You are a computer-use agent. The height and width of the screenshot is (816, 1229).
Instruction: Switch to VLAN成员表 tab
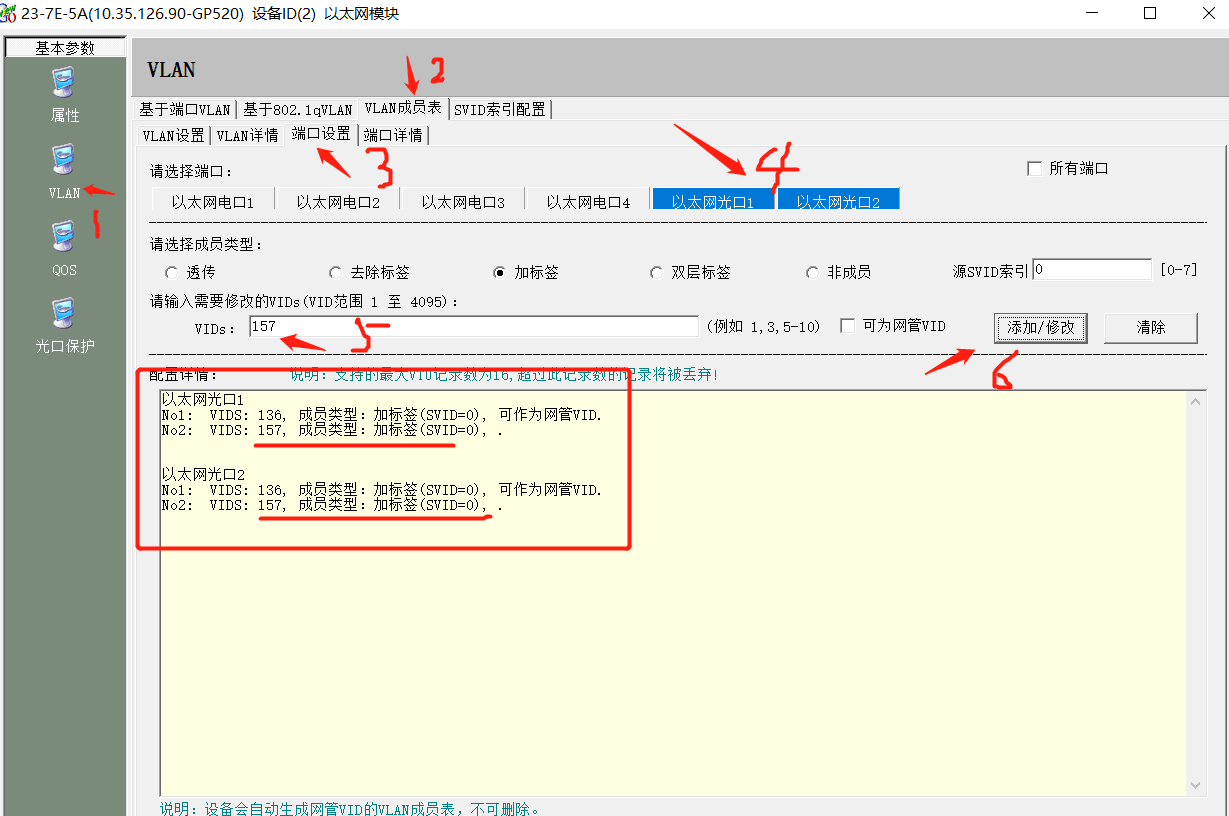(403, 107)
